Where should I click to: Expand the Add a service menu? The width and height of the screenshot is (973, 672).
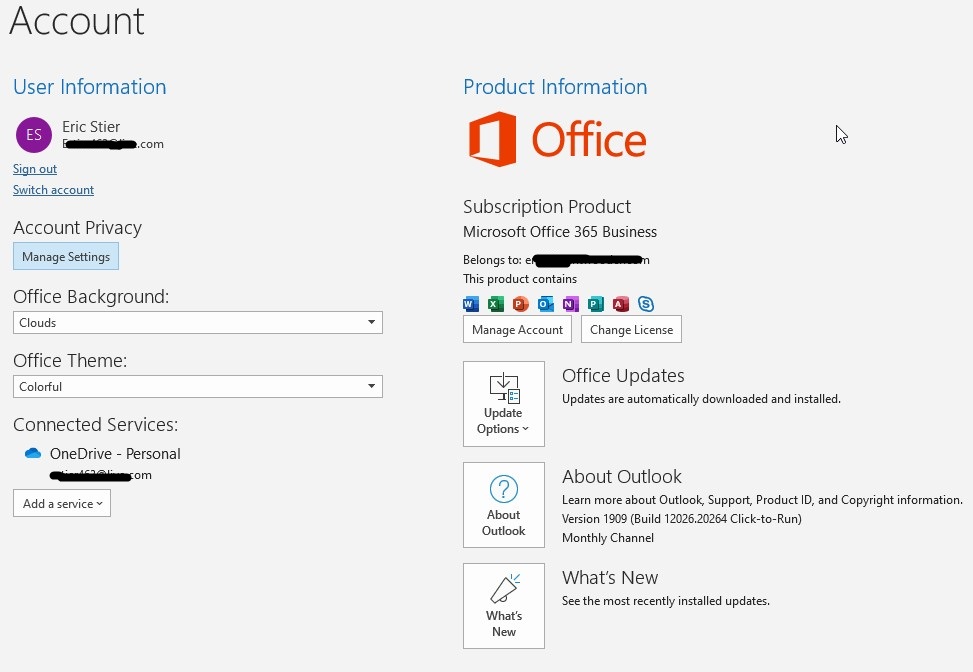coord(62,503)
